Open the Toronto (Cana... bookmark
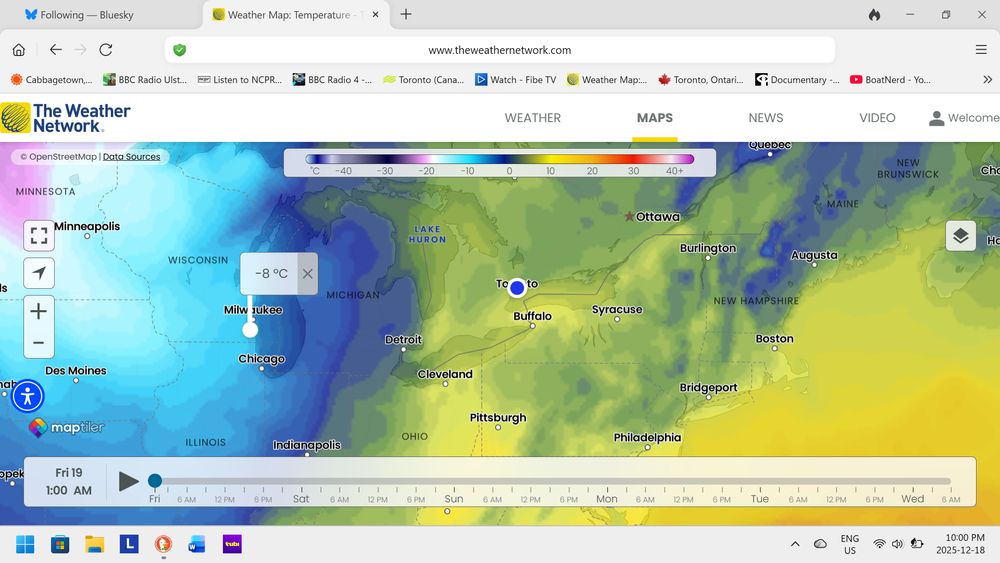 [423, 80]
